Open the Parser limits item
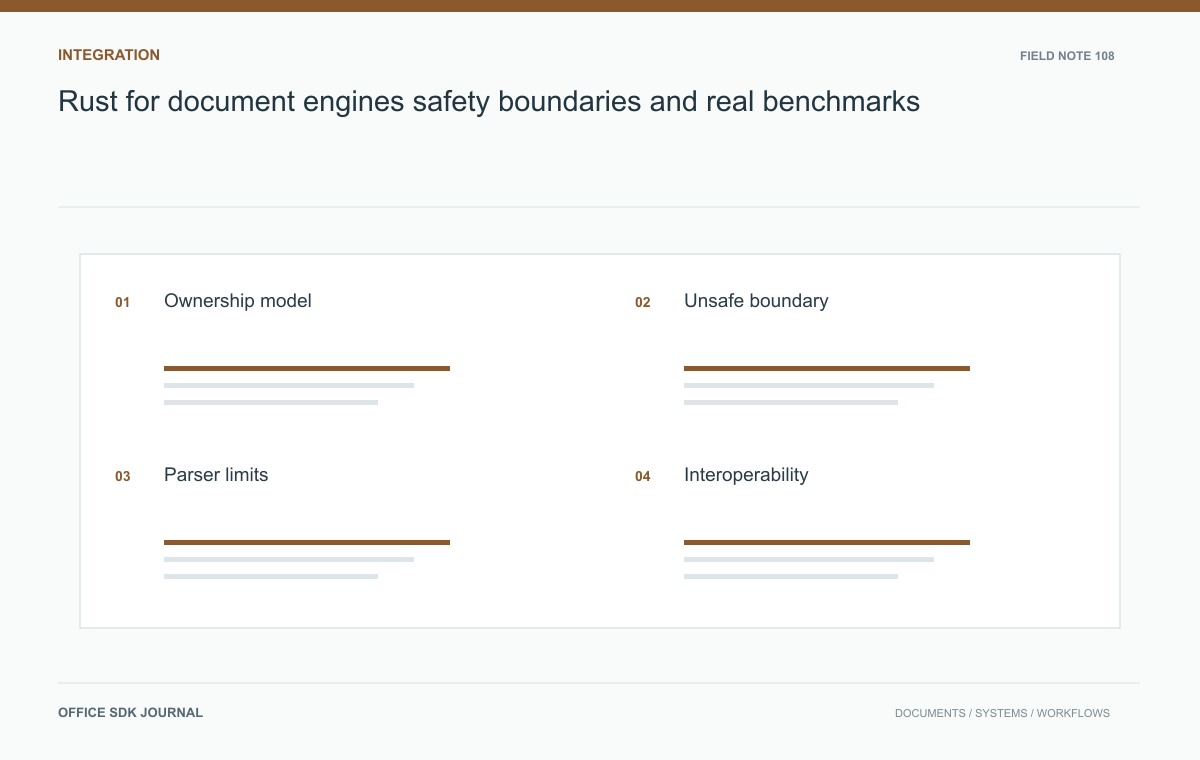Screen dimensions: 1200x760 click(216, 475)
